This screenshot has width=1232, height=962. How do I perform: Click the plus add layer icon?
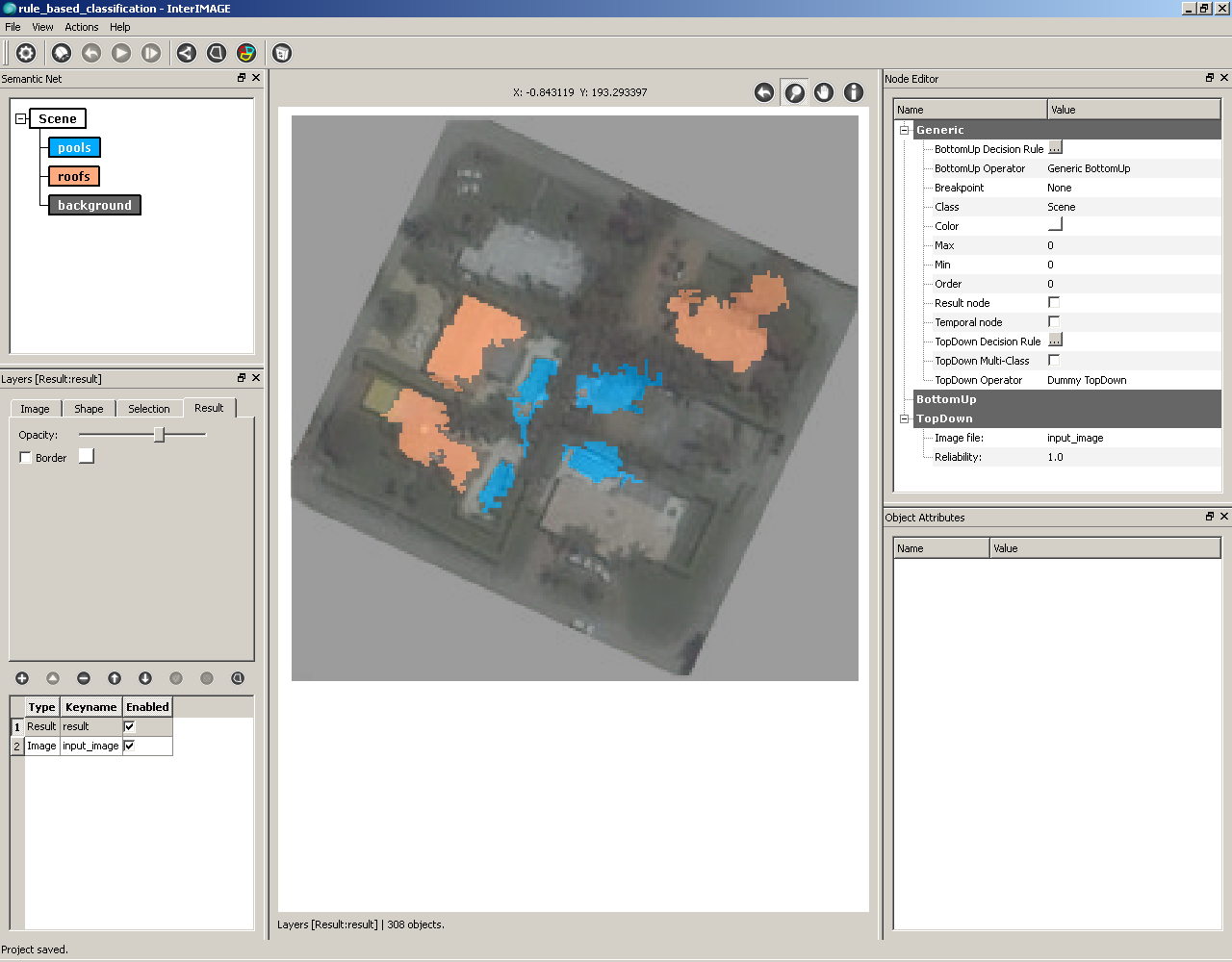(22, 678)
